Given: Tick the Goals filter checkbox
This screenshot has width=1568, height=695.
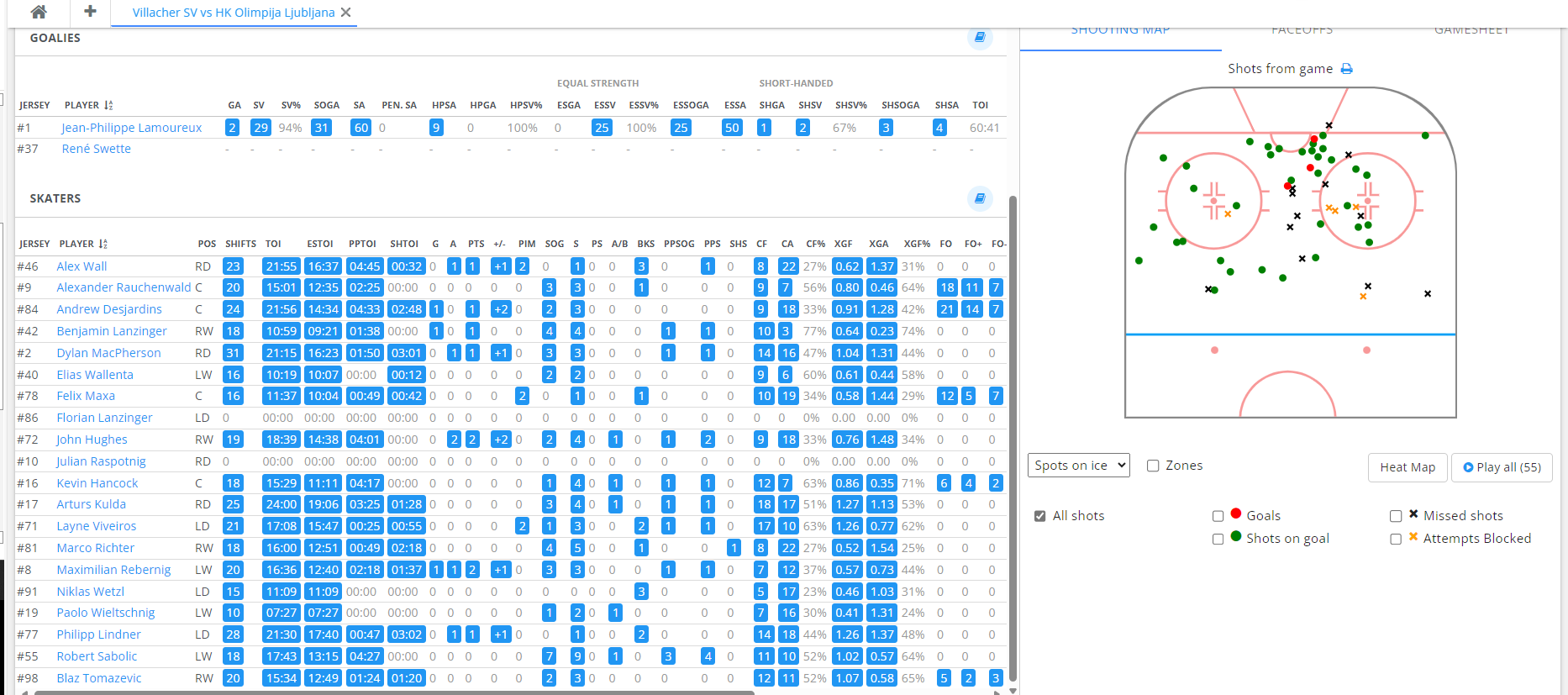Looking at the screenshot, I should [1218, 516].
